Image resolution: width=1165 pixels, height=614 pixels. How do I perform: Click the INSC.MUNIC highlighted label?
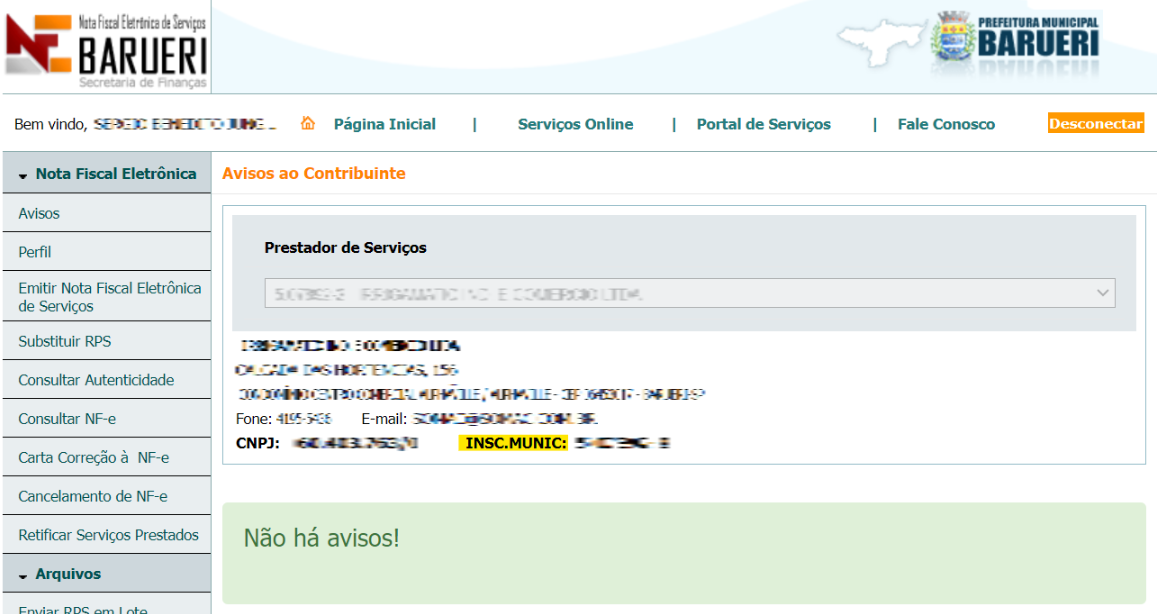pos(513,443)
